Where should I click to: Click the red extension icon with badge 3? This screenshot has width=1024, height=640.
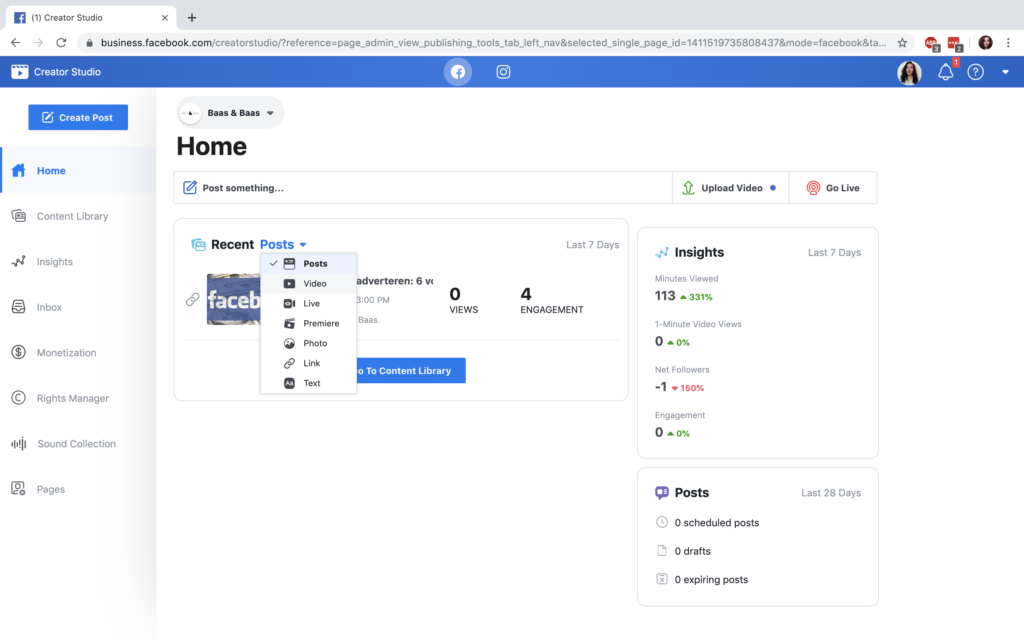(932, 44)
